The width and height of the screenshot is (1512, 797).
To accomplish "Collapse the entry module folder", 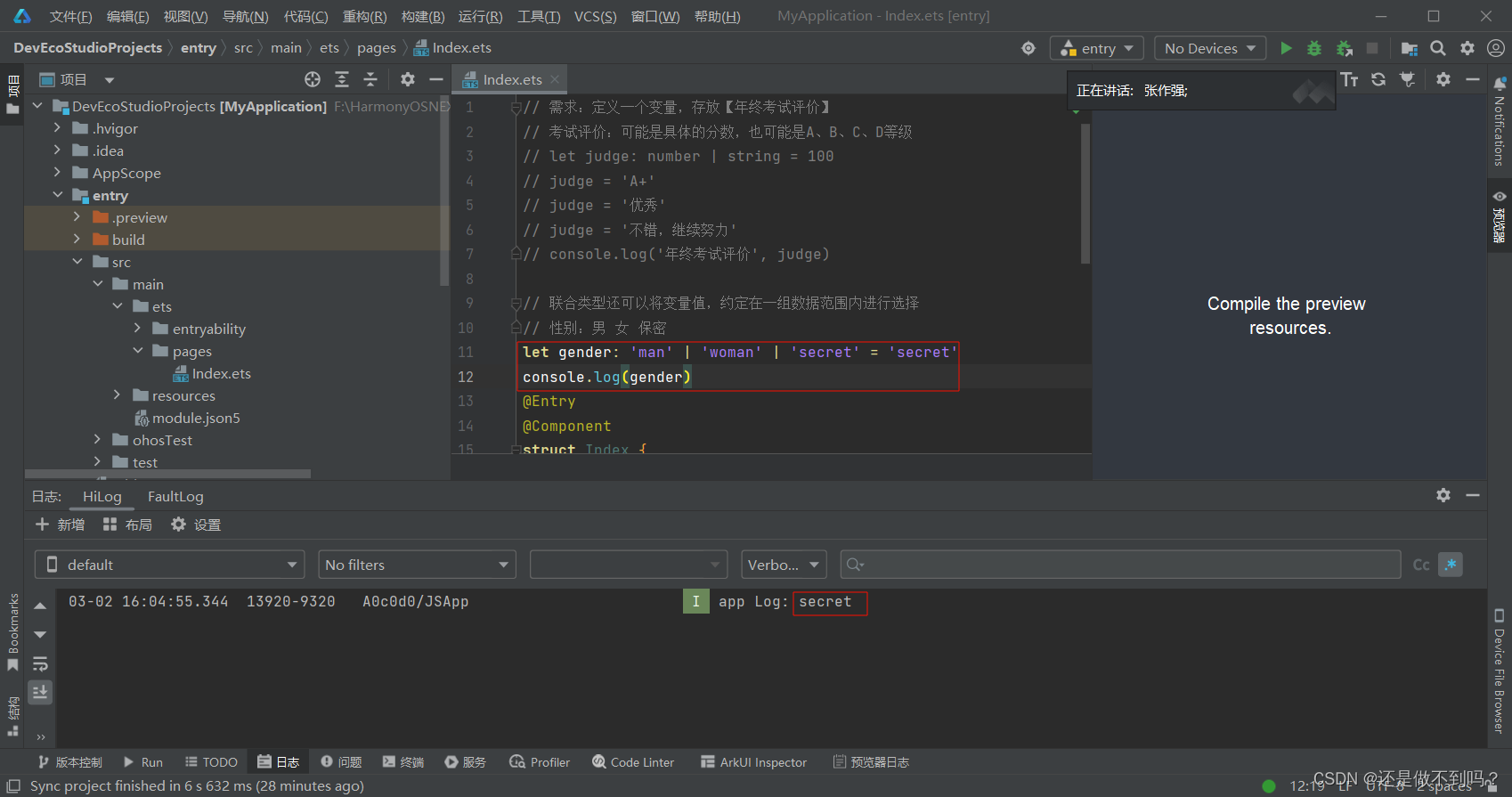I will click(x=57, y=195).
